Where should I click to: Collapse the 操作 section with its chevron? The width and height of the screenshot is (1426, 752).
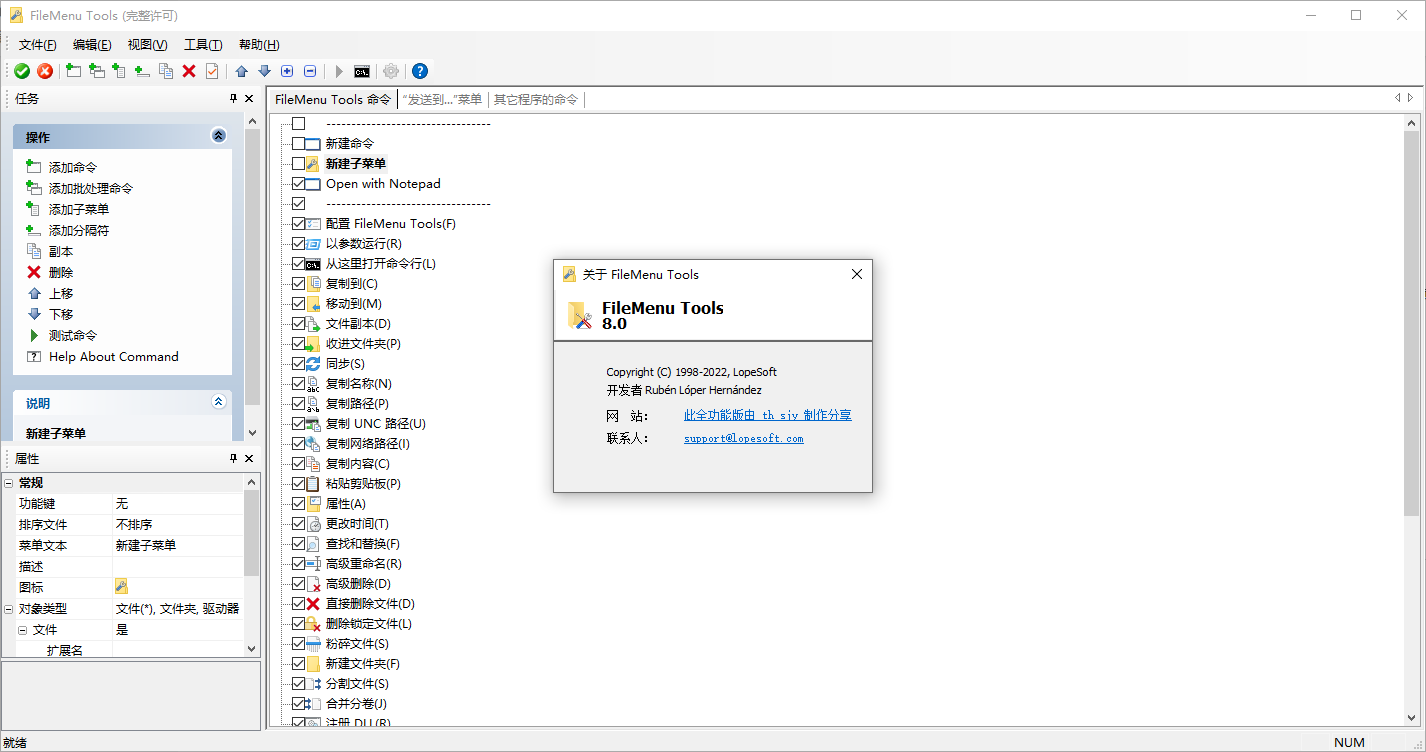click(x=219, y=136)
